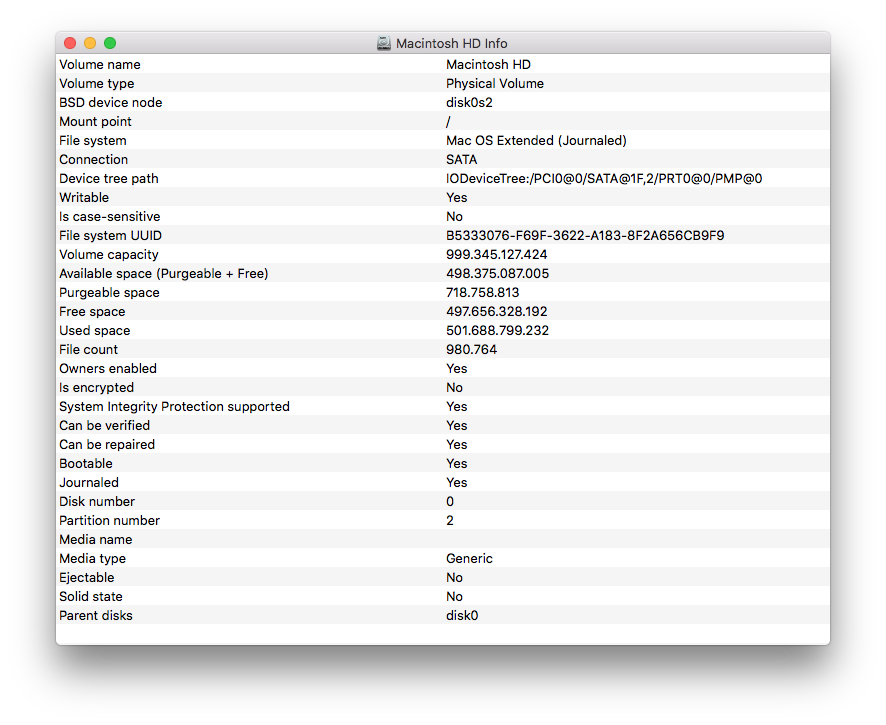Select the BSD device node row
Image resolution: width=886 pixels, height=725 pixels.
tap(443, 102)
